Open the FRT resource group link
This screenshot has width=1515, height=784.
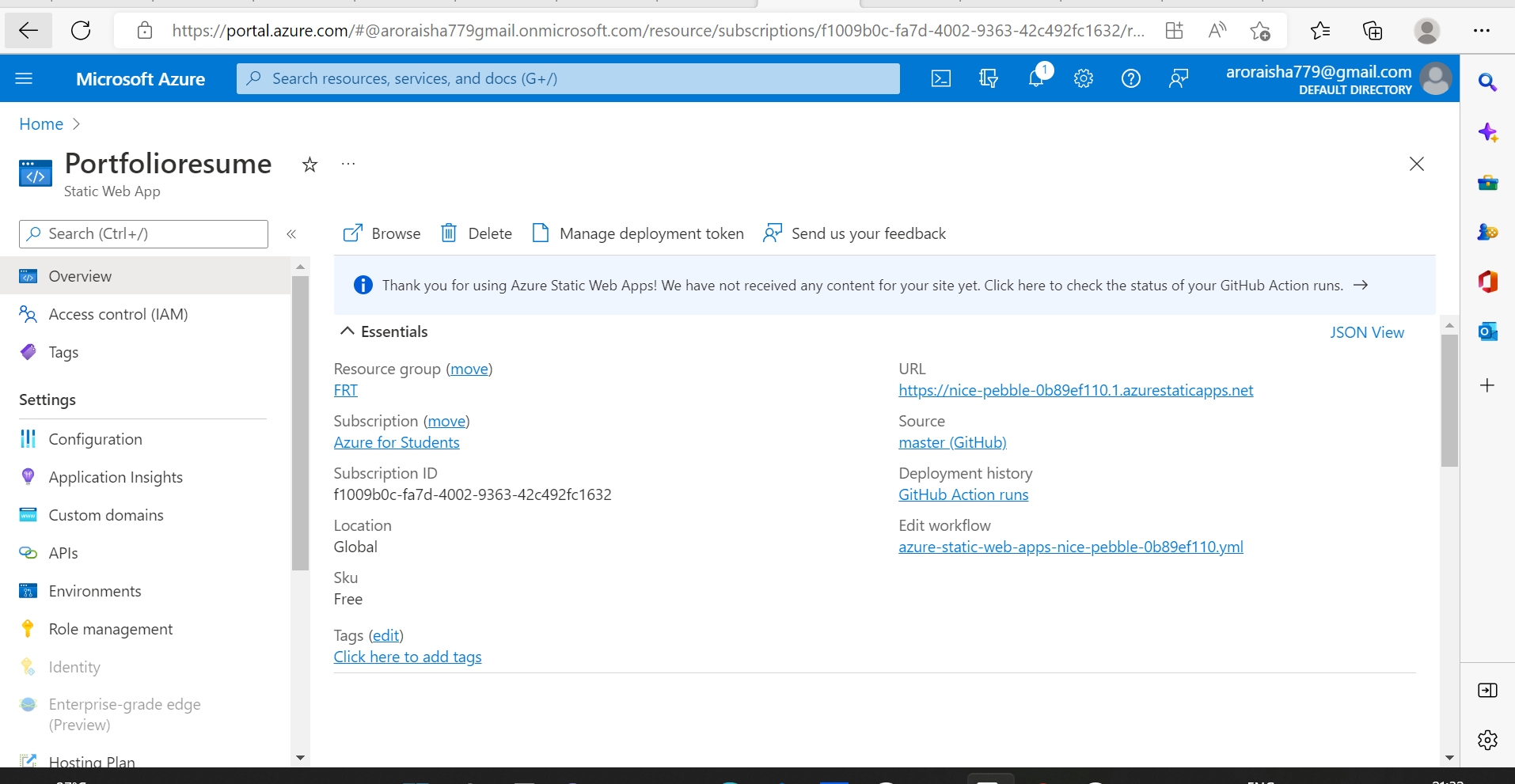346,390
